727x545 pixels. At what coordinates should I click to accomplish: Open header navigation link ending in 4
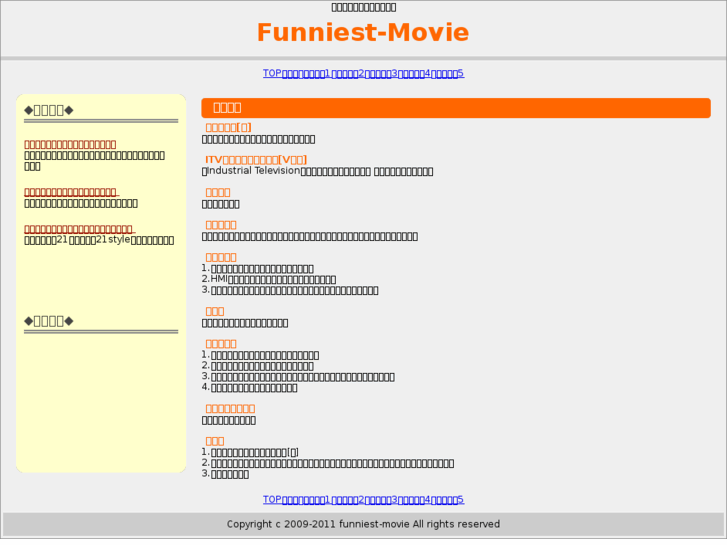(414, 73)
